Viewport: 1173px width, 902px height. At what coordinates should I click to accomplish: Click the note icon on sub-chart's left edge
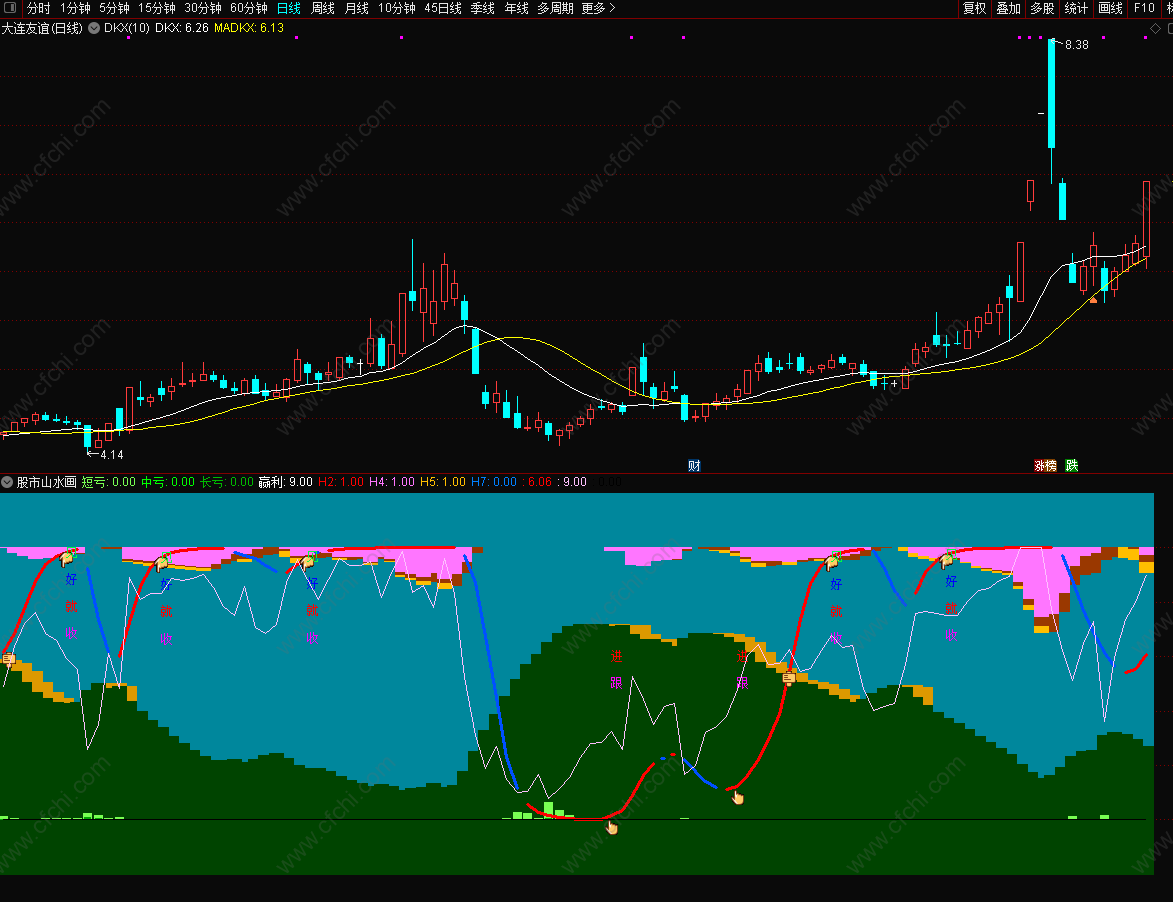tap(9, 658)
